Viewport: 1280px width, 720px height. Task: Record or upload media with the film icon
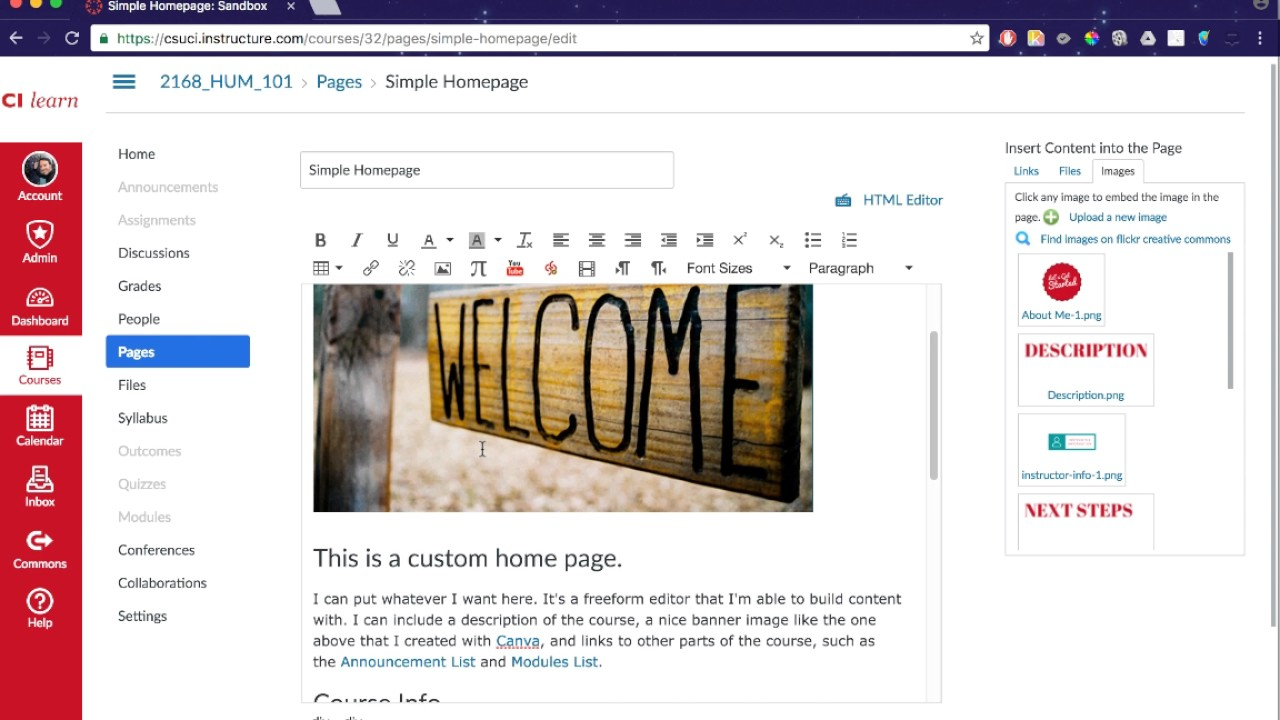(x=587, y=268)
